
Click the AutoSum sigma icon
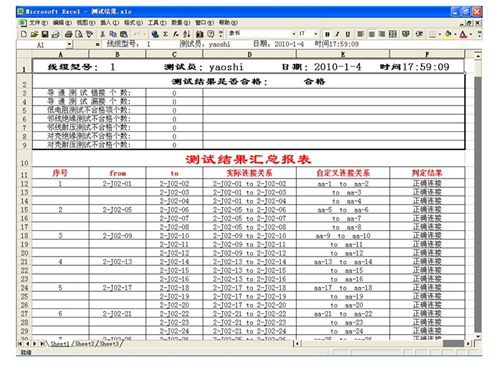[165, 34]
